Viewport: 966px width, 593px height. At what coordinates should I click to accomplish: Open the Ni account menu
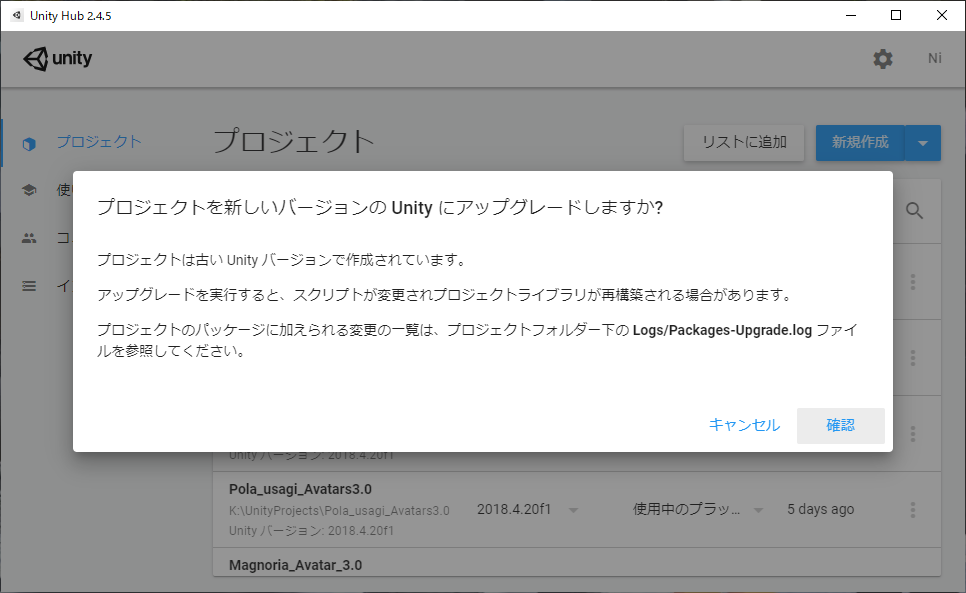point(934,59)
